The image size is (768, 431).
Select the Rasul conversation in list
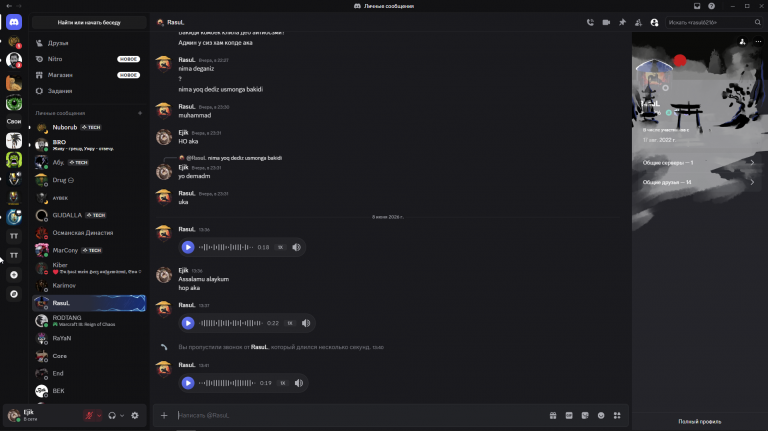(89, 303)
